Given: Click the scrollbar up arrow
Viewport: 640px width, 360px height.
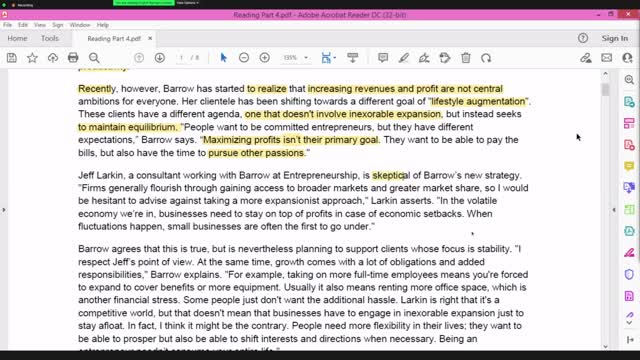Looking at the screenshot, I should tap(605, 74).
